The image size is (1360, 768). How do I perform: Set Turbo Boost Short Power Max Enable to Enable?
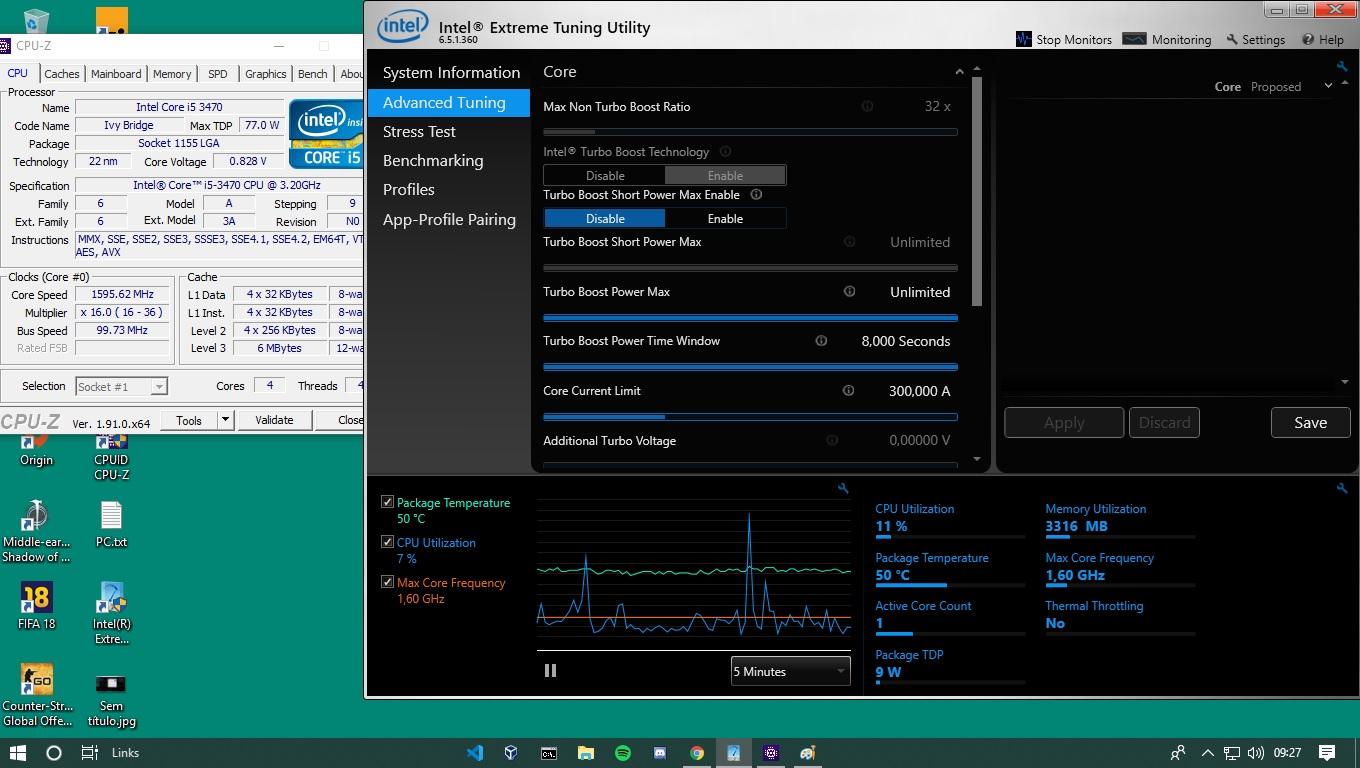tap(725, 218)
